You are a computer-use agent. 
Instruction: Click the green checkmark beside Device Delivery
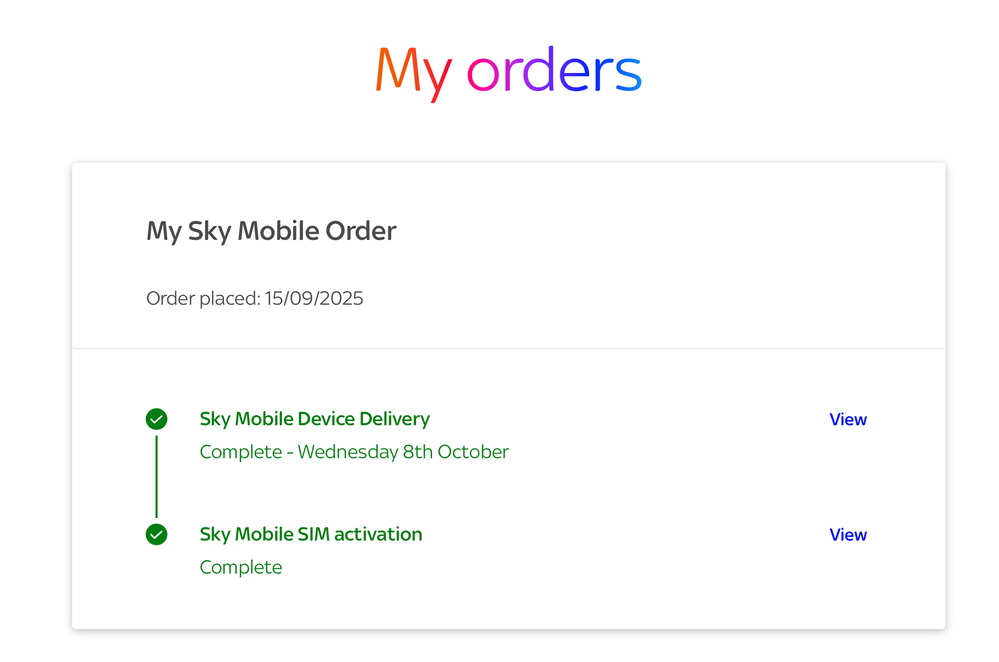(156, 419)
